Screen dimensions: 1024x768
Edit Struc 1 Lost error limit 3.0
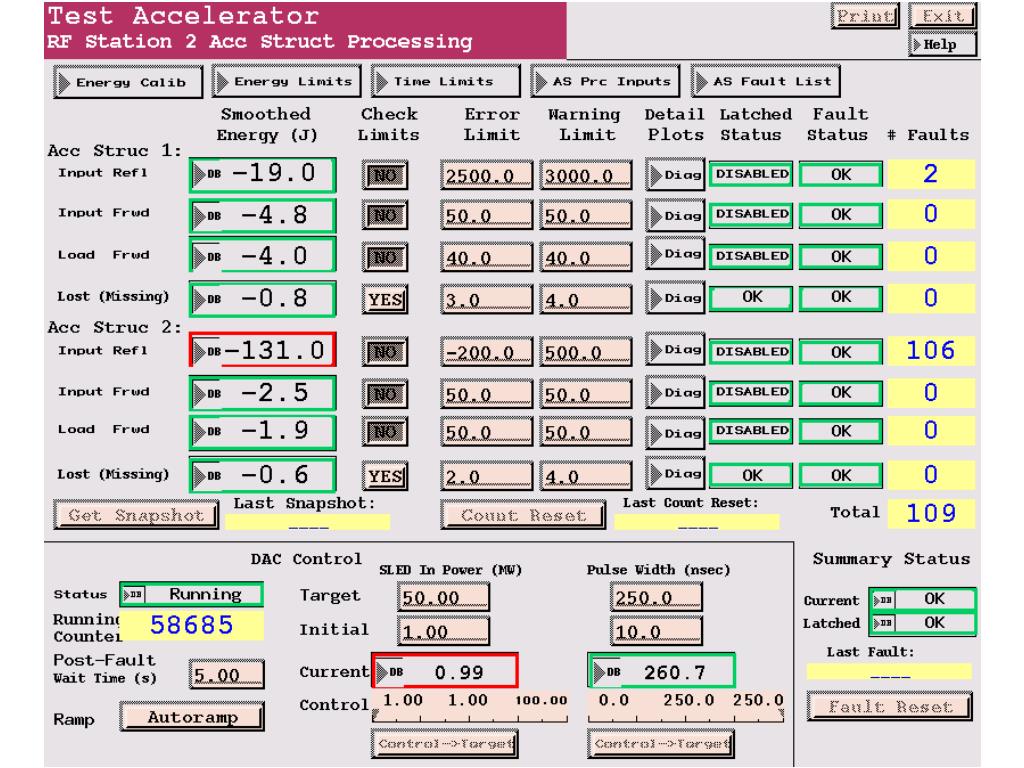[x=486, y=300]
